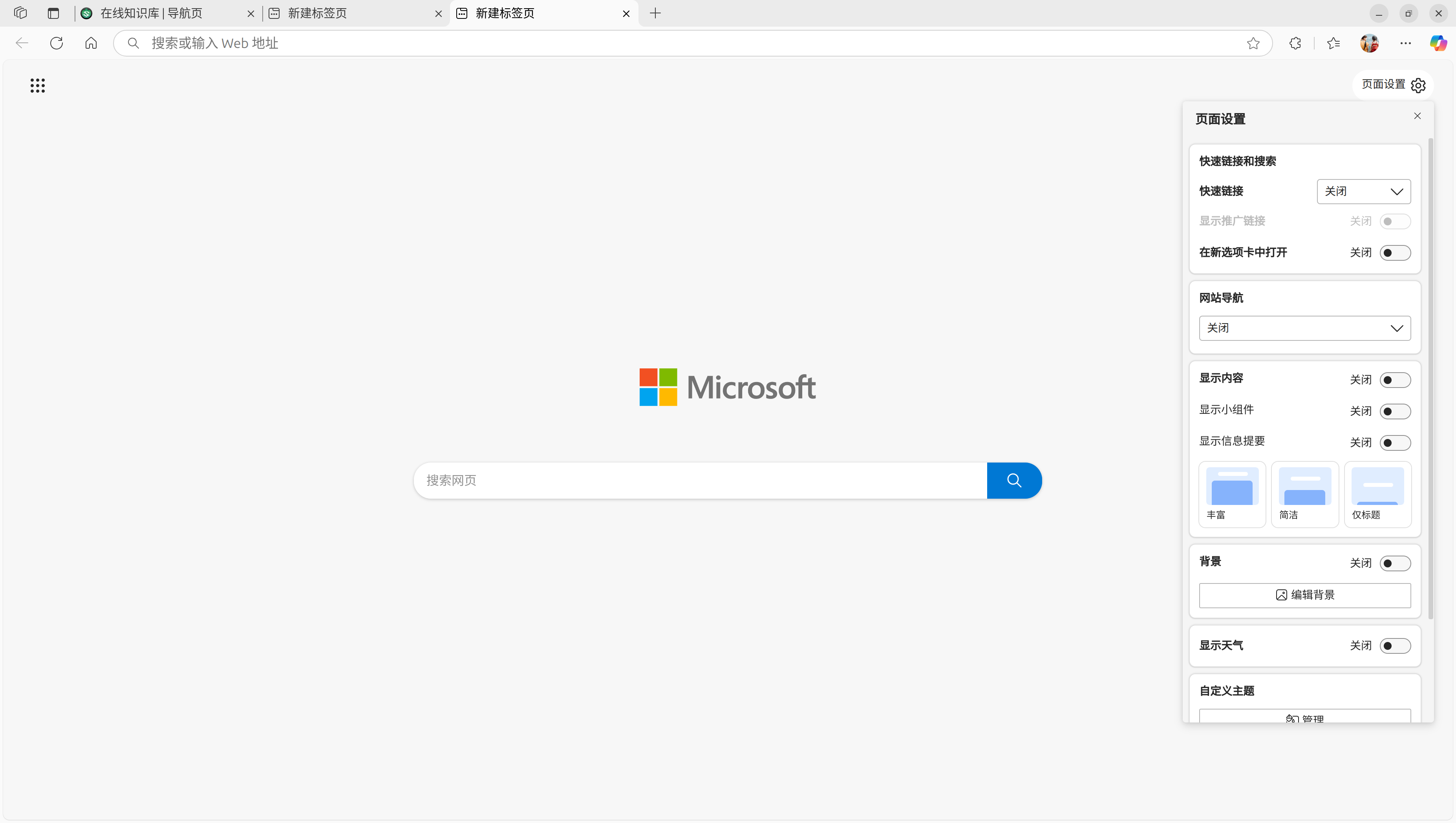Toggle the 显示信息提要 switch
1456x823 pixels.
(1395, 443)
